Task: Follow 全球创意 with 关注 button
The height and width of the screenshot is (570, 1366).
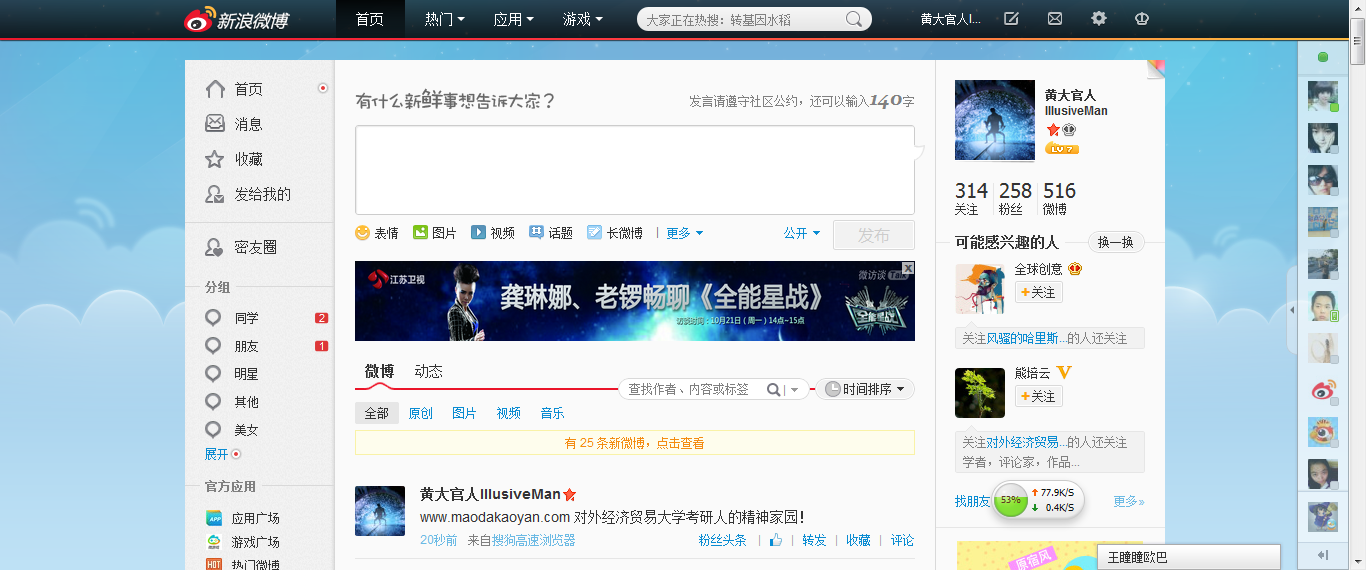Action: 1039,292
